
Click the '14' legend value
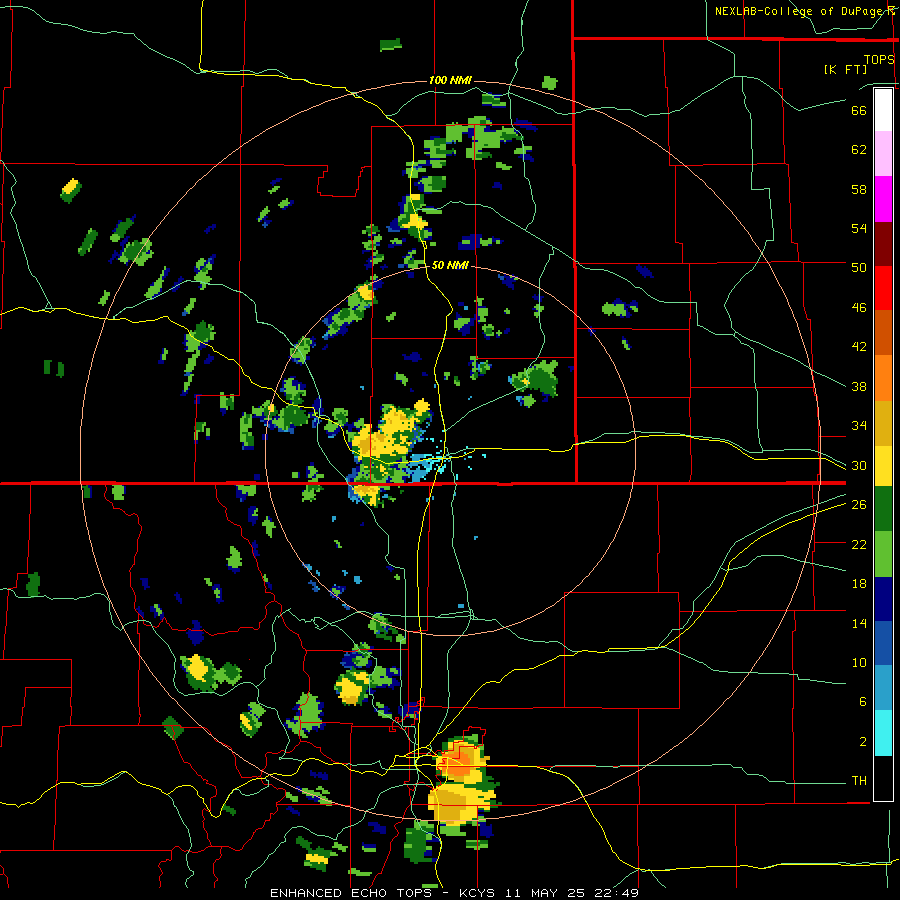859,623
